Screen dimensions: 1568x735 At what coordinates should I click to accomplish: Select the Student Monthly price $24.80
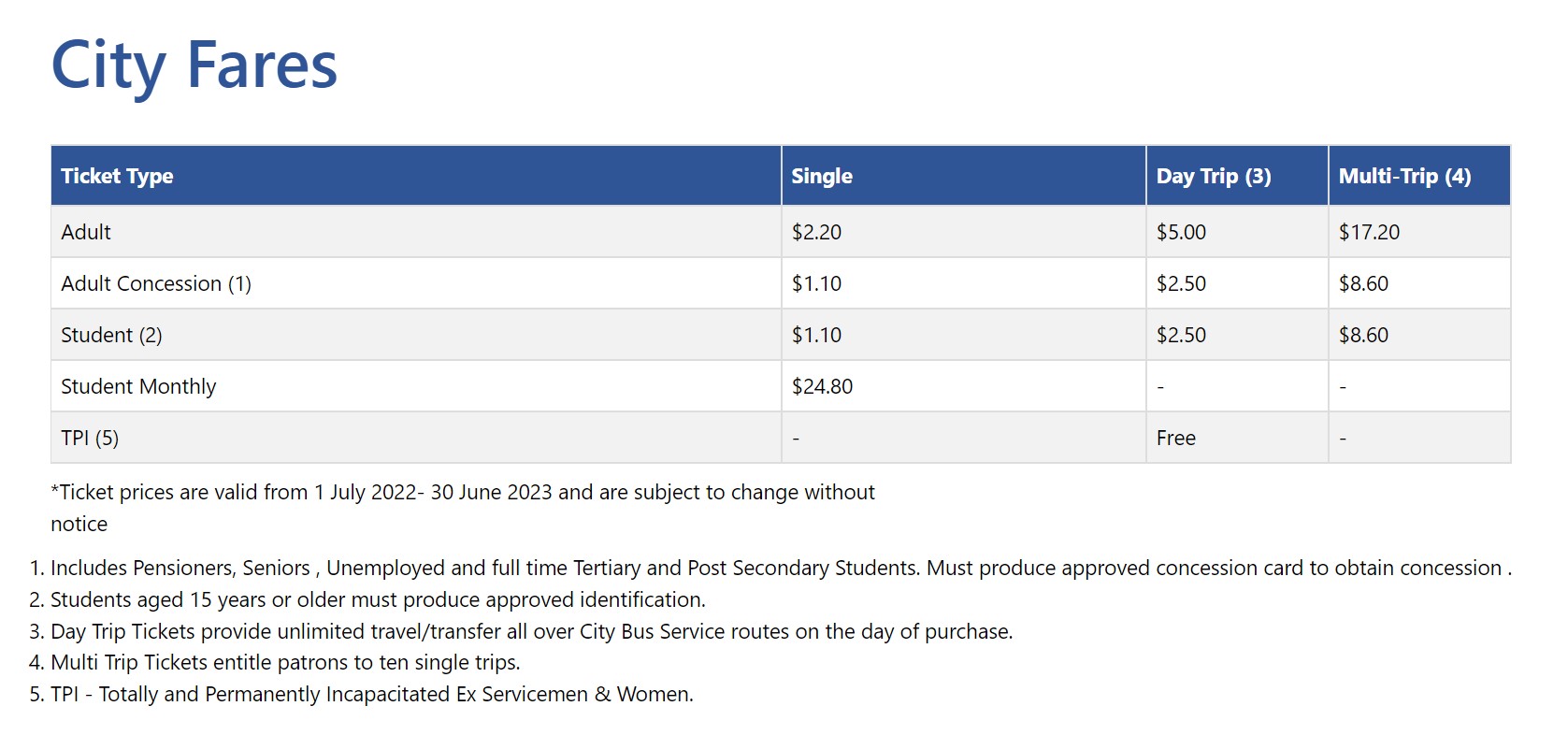[822, 386]
